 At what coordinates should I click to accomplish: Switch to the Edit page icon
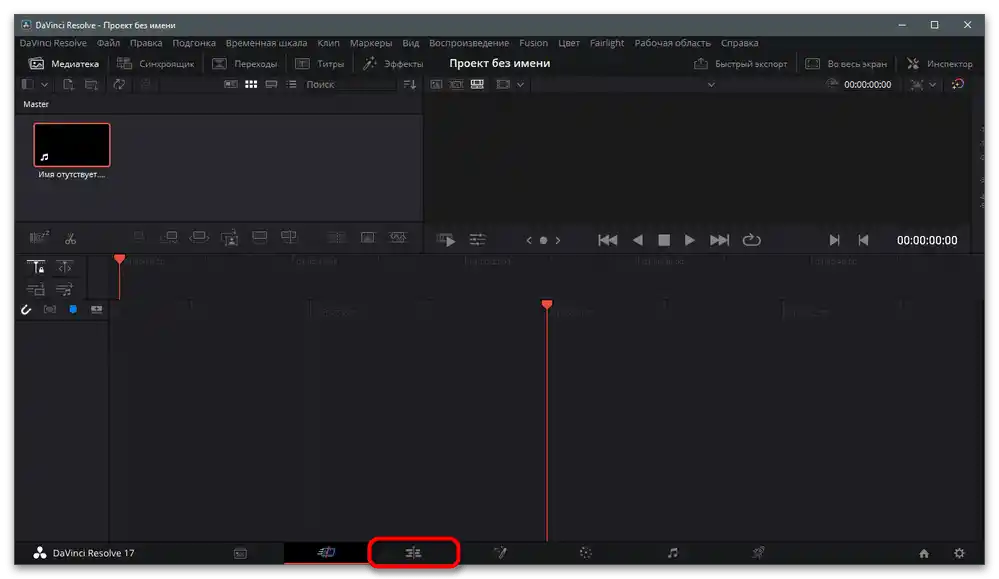413,552
